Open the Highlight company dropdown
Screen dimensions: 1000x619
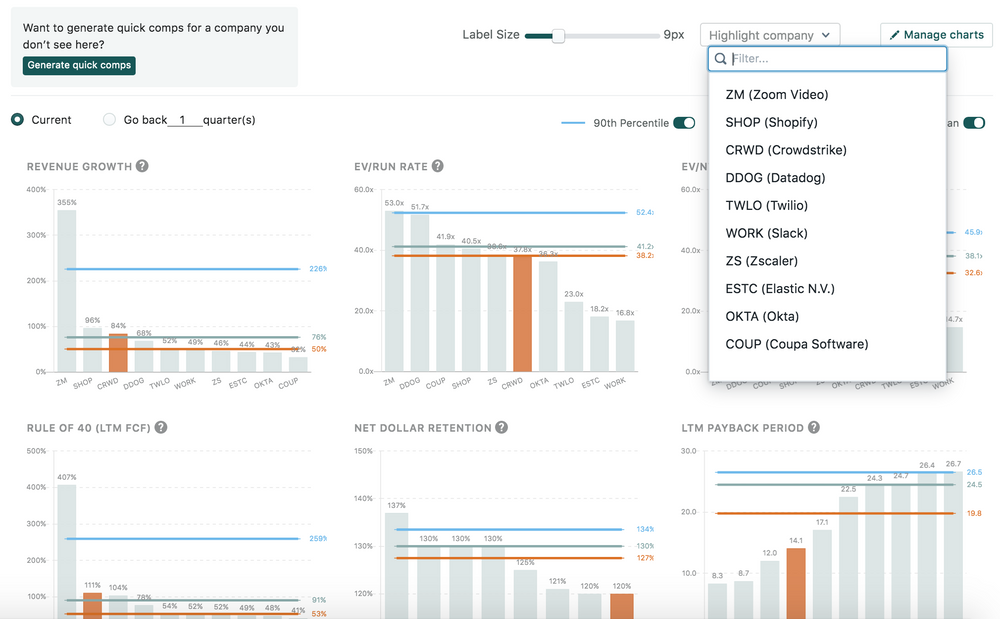coord(769,34)
